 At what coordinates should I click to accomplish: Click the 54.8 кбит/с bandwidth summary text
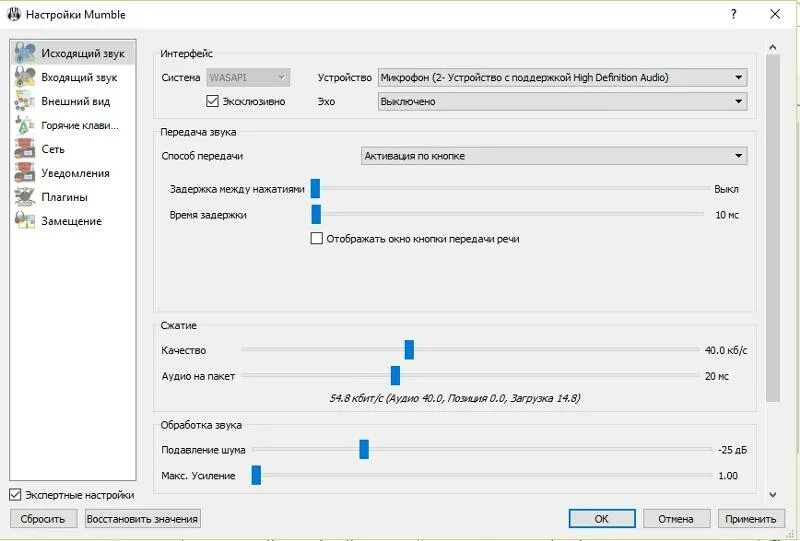point(455,398)
